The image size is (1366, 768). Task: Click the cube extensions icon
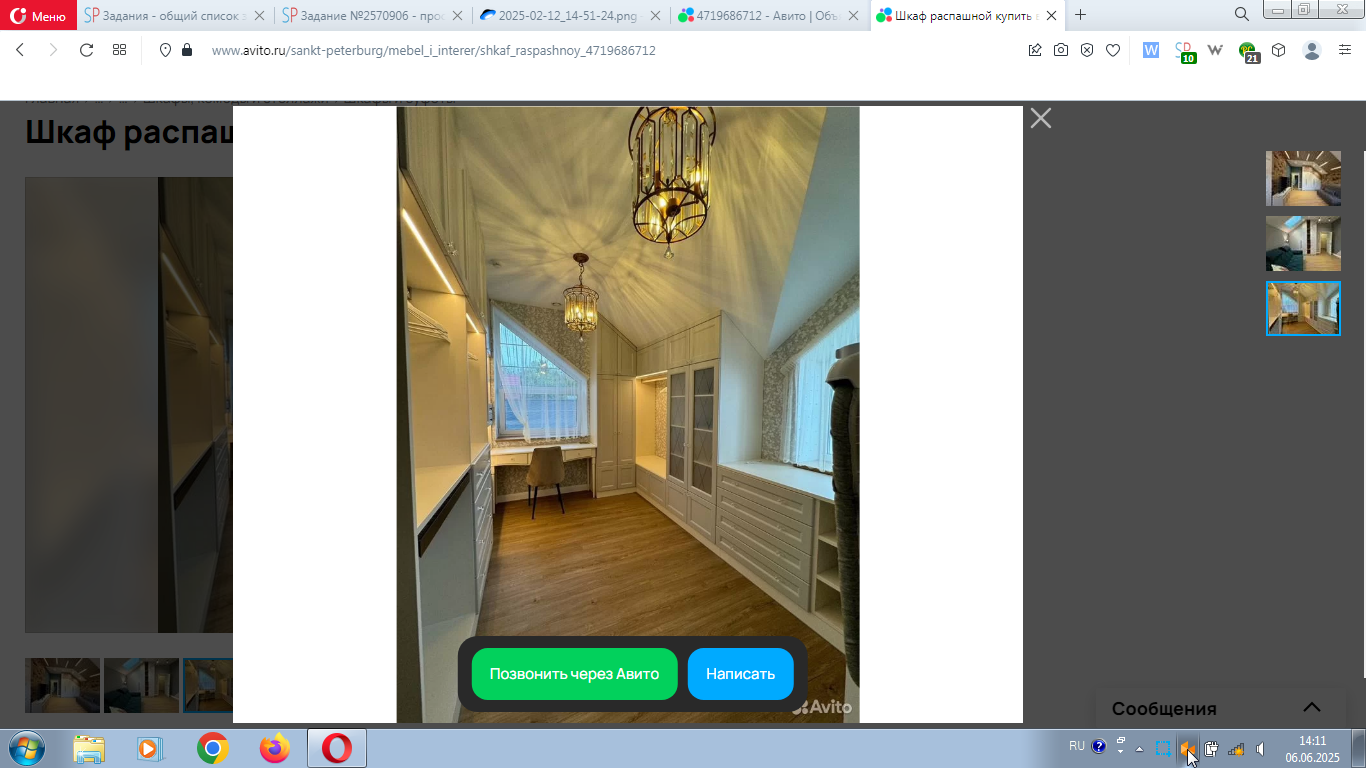[x=1278, y=50]
